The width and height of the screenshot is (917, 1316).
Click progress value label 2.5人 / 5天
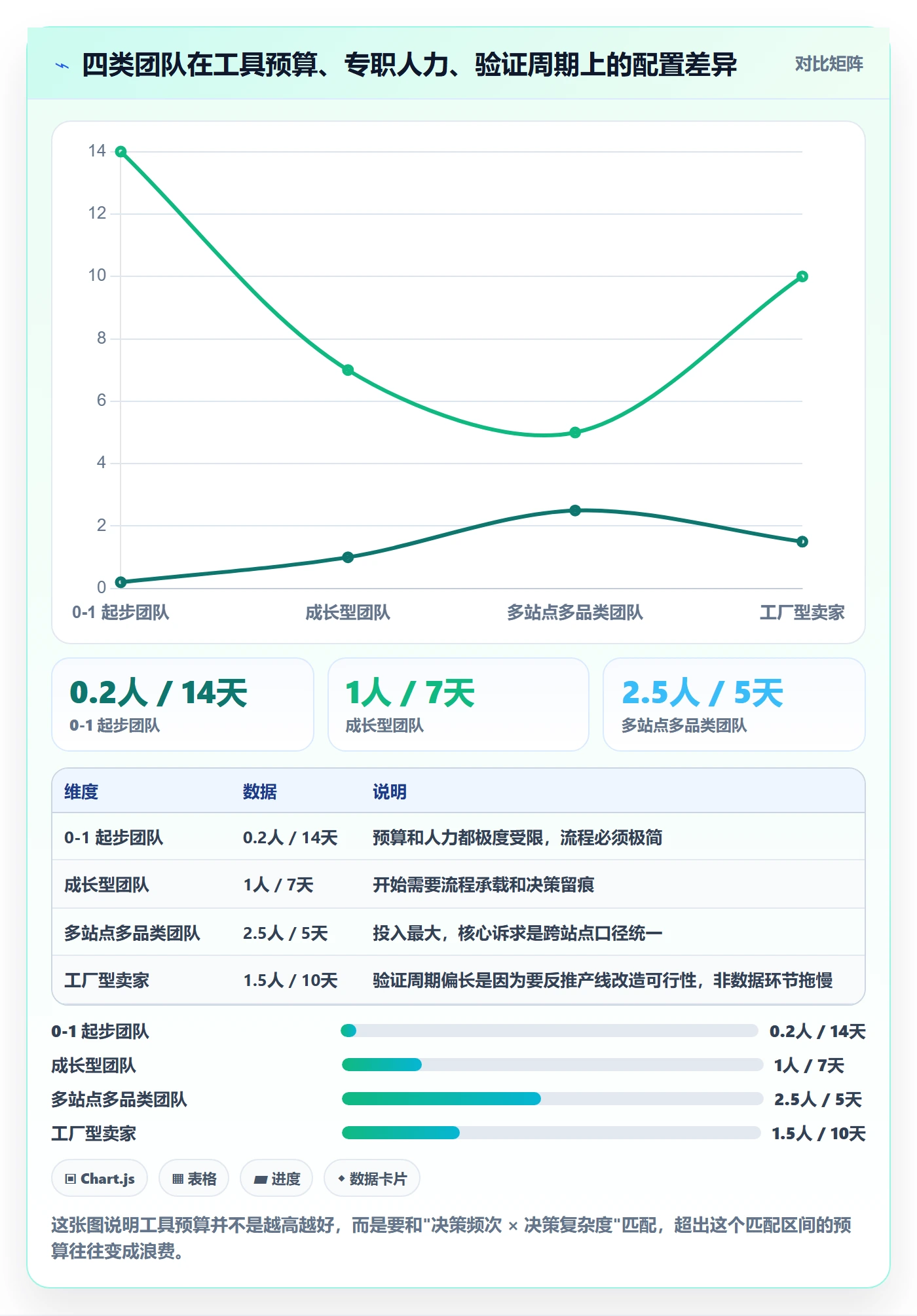pyautogui.click(x=818, y=1099)
